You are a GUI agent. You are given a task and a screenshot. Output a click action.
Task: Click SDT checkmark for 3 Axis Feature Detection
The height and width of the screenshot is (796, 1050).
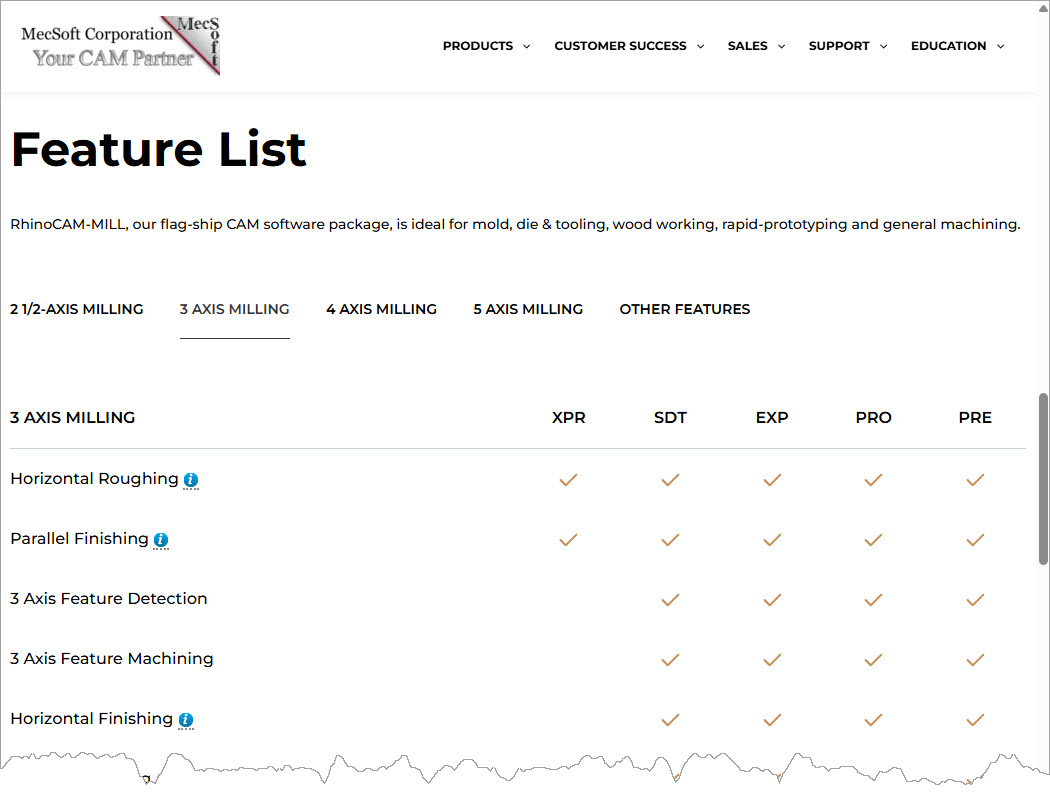pos(670,600)
